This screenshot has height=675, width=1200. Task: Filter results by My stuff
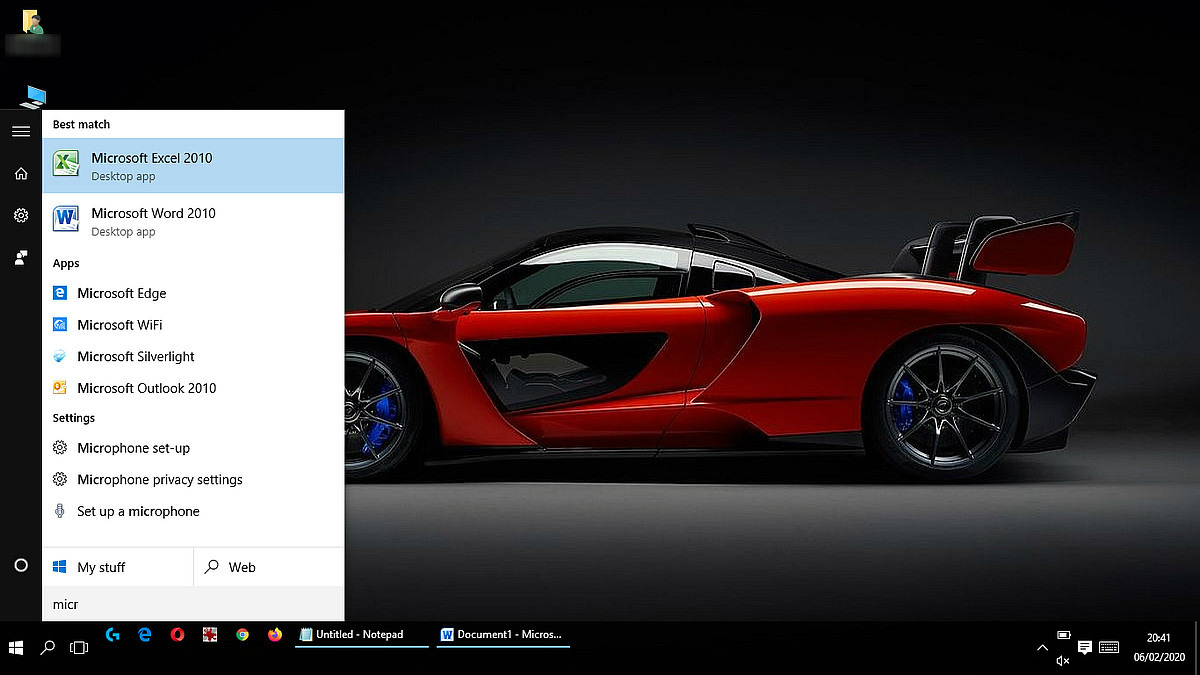click(118, 567)
